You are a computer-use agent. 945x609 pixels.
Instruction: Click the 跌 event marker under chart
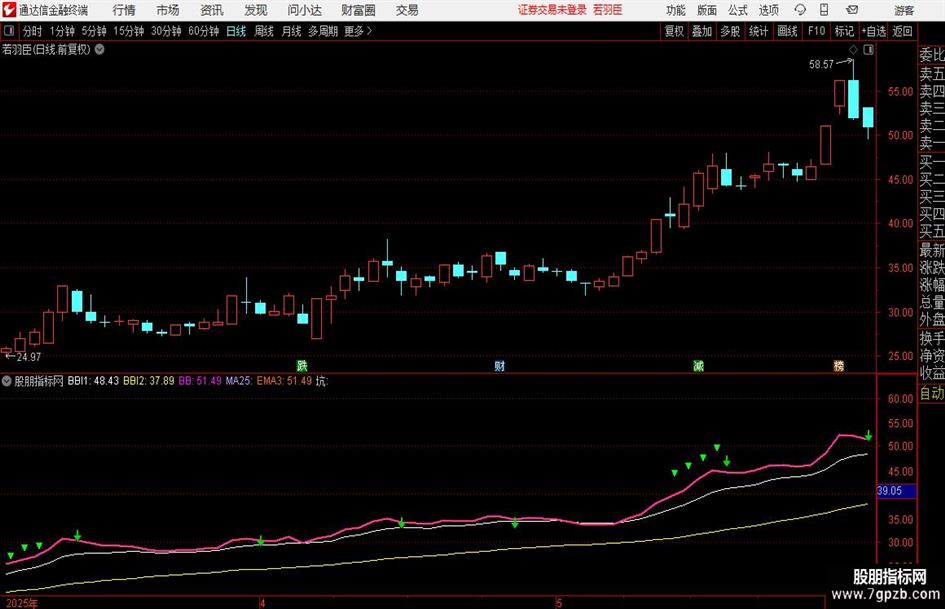click(302, 366)
